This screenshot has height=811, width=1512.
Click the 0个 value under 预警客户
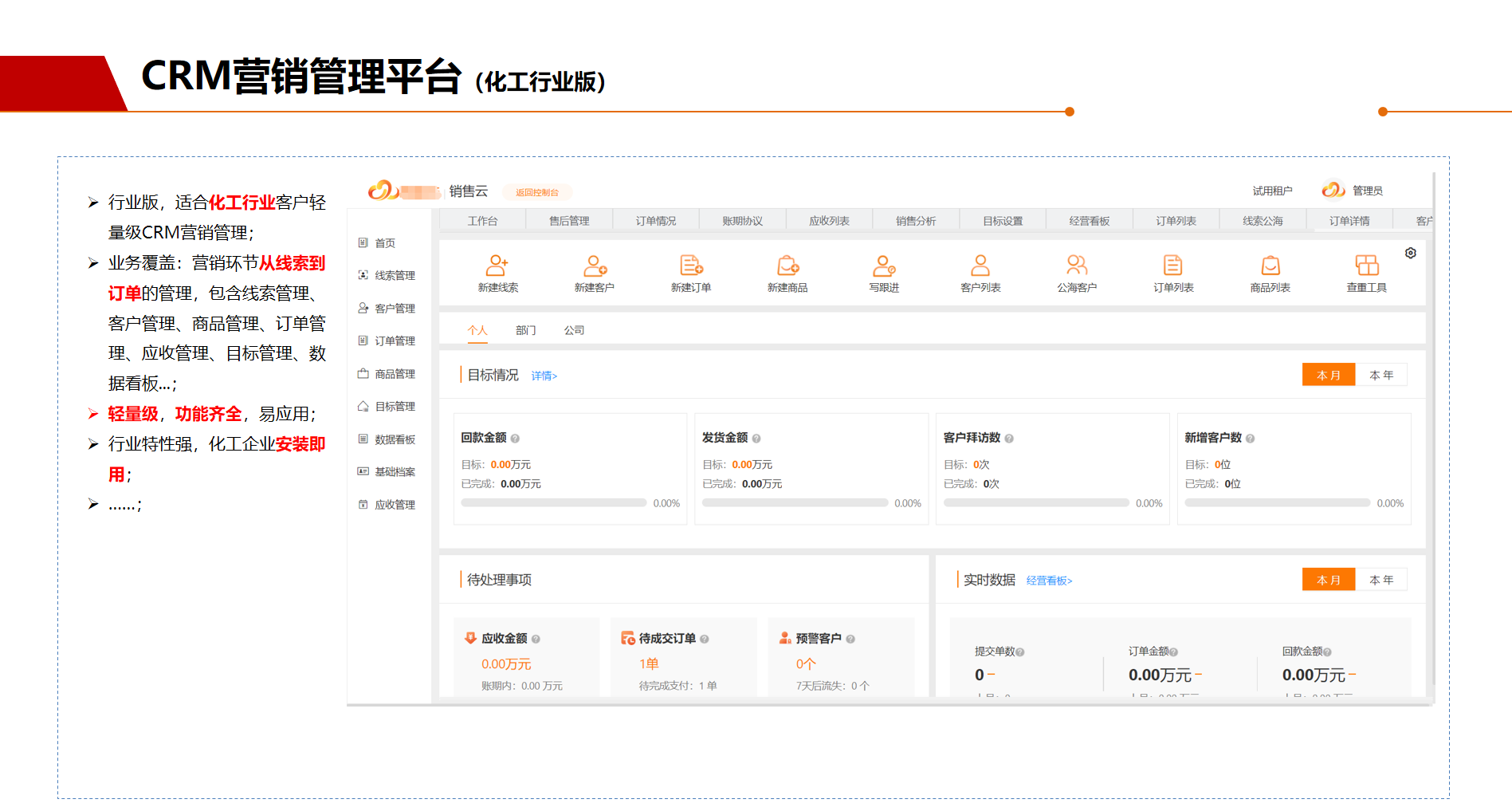point(806,664)
